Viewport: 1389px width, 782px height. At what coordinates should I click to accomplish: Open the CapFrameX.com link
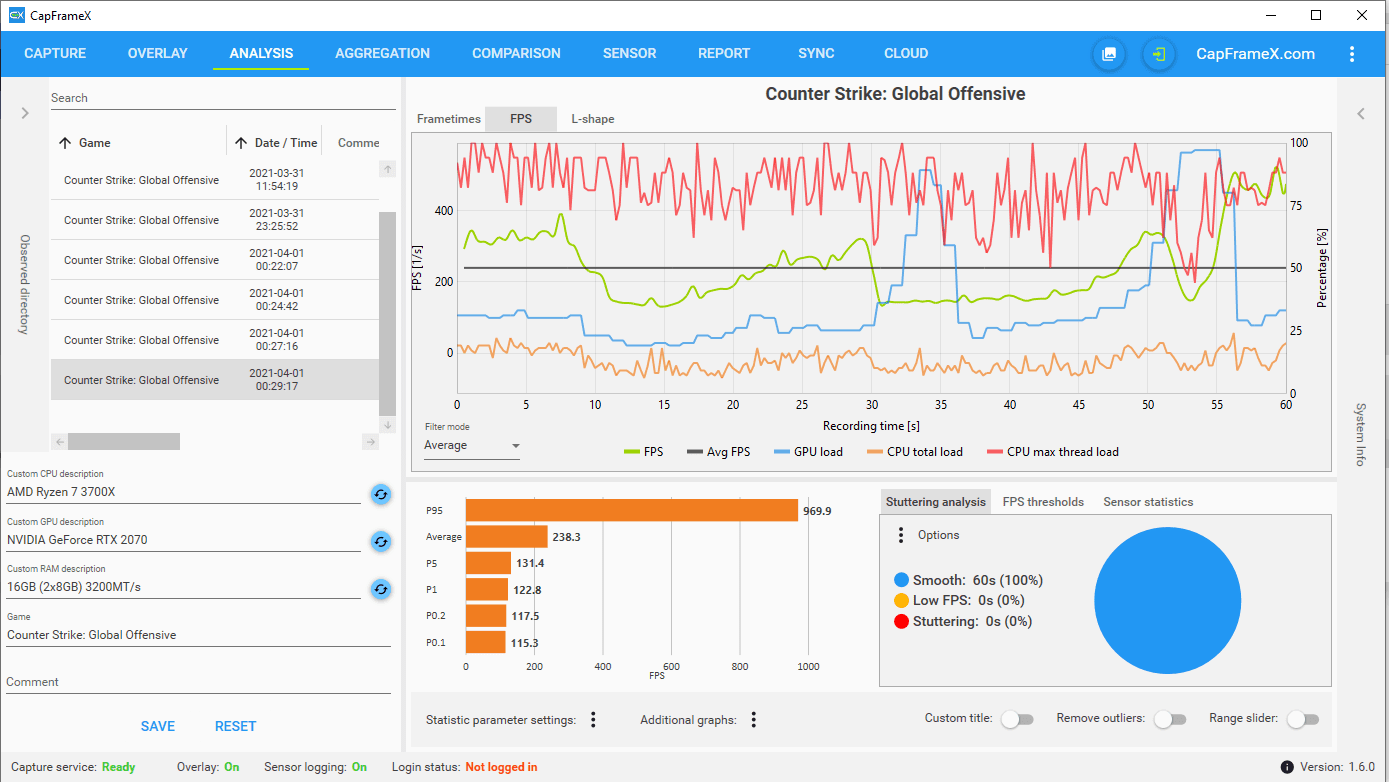(x=1256, y=54)
